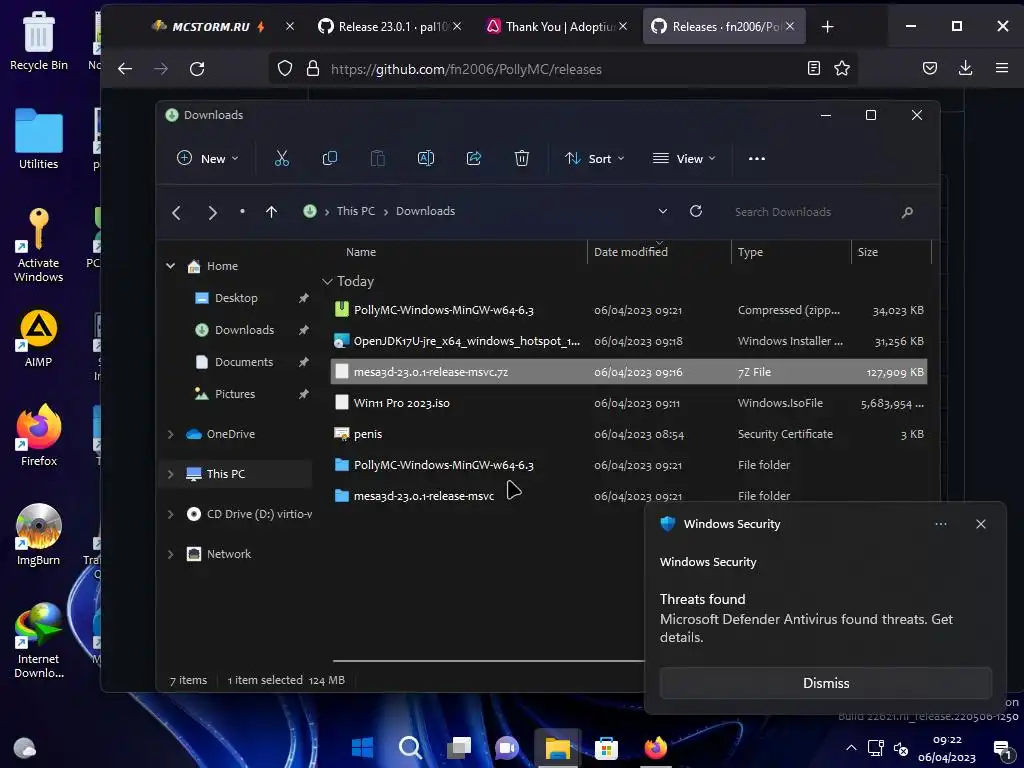The image size is (1024, 768).
Task: Sort by the Date modified column header
Action: coord(630,252)
